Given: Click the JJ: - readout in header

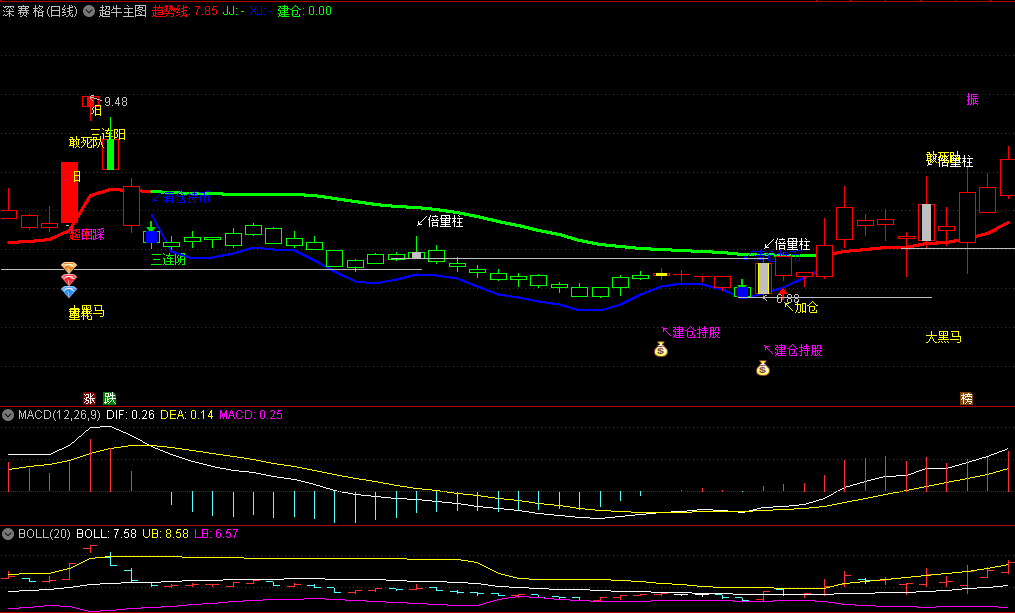Looking at the screenshot, I should pos(234,11).
